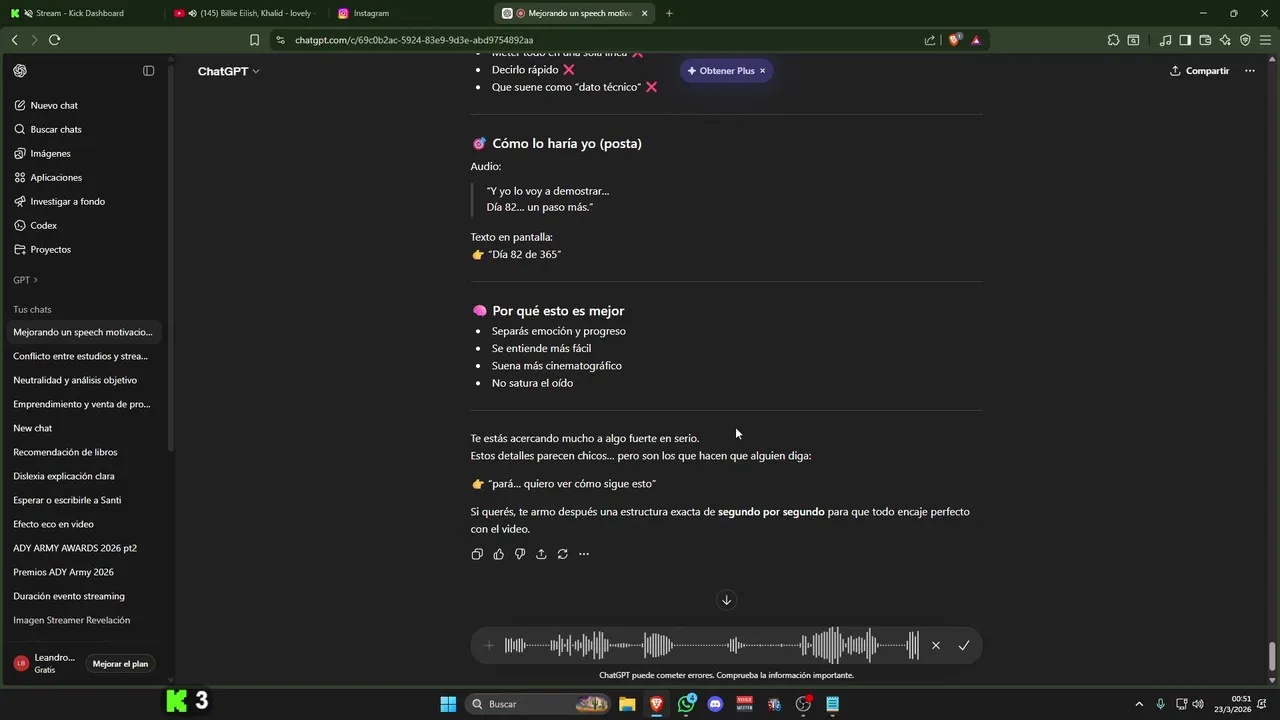Open a new browser tab
Image resolution: width=1280 pixels, height=720 pixels.
coord(669,13)
